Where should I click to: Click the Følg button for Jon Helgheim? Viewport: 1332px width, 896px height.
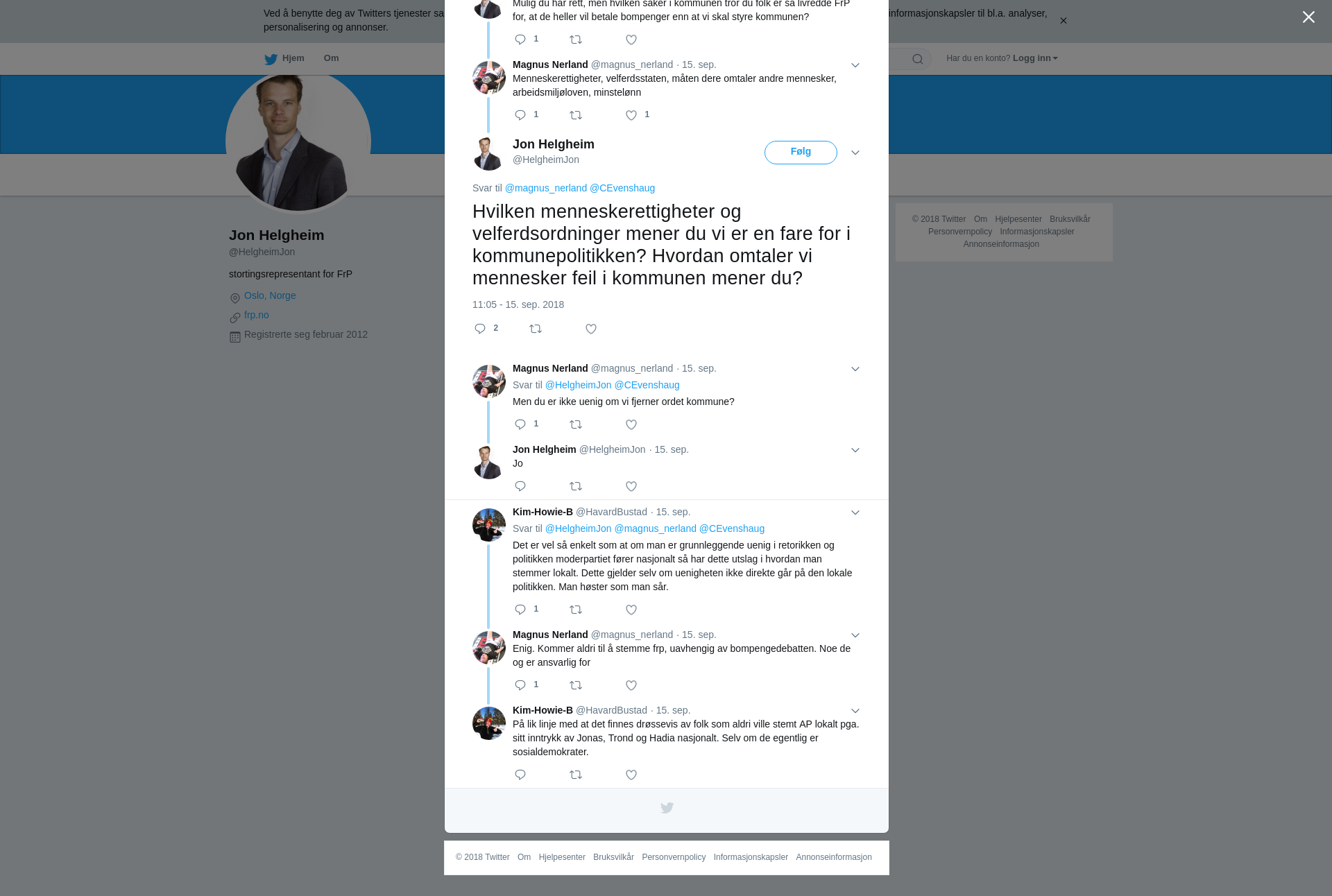tap(801, 153)
